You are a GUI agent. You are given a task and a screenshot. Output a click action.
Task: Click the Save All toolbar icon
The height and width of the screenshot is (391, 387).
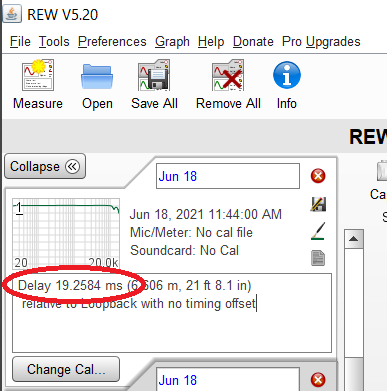point(154,75)
